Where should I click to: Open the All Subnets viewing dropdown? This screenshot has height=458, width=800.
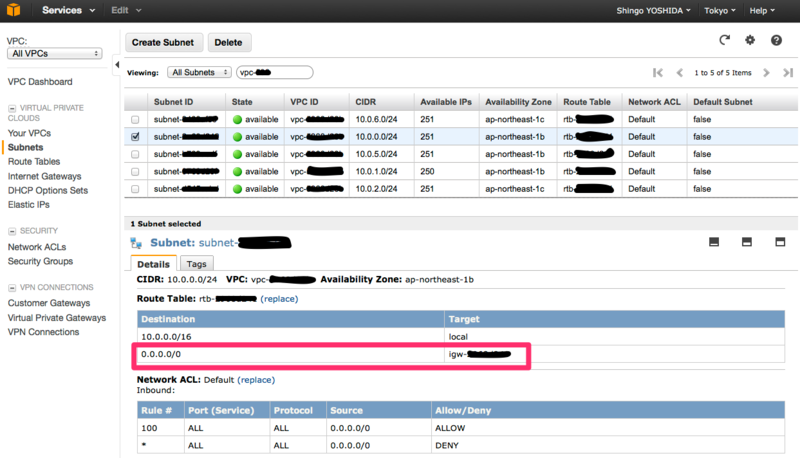click(199, 72)
